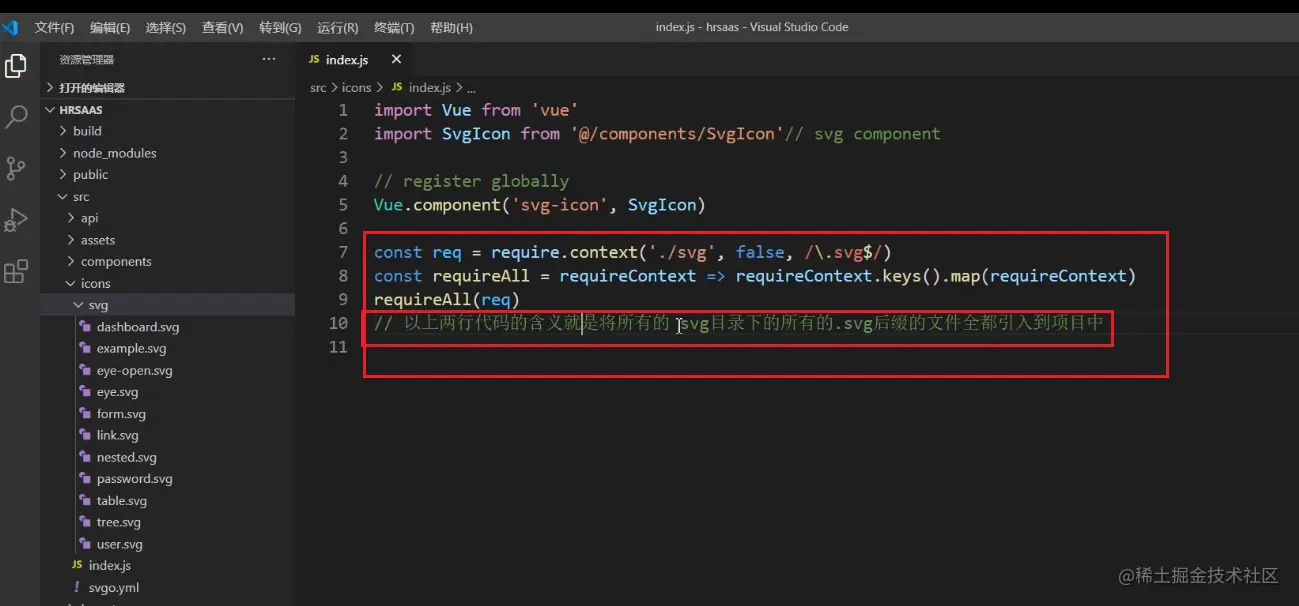Collapse the icons folder
The height and width of the screenshot is (606, 1299).
tap(168, 284)
